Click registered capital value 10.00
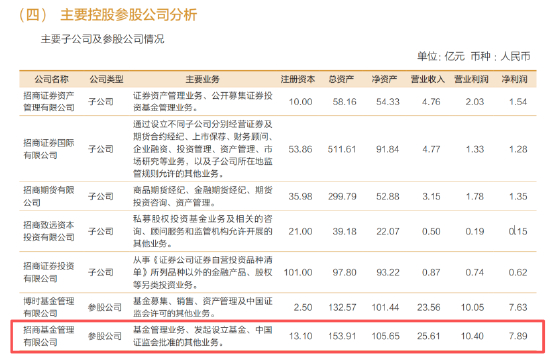 click(x=300, y=102)
